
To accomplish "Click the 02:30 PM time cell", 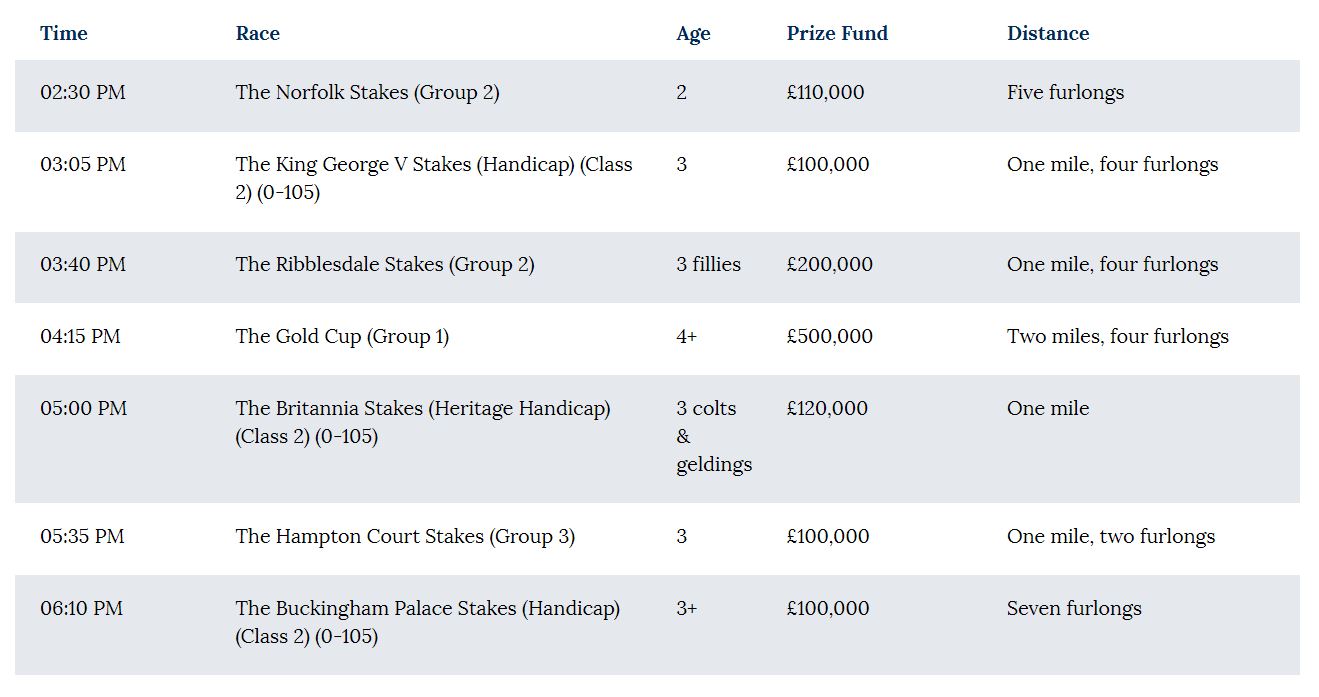I will (x=83, y=92).
